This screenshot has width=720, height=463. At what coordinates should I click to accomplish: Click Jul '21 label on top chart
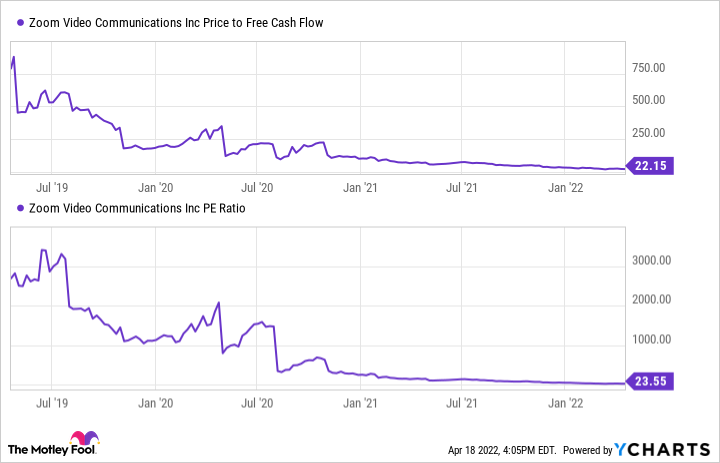click(x=461, y=186)
